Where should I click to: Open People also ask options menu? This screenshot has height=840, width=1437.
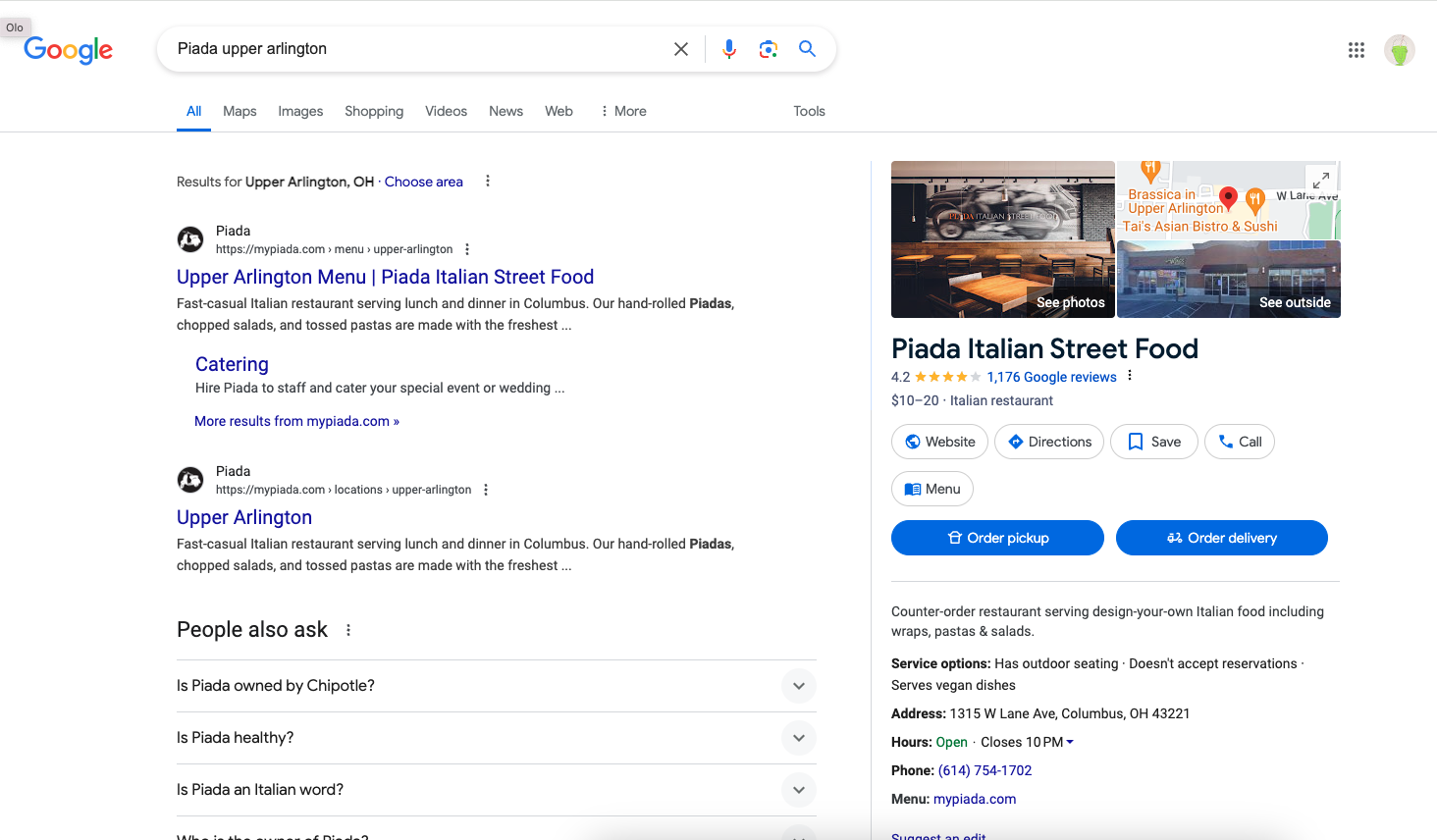[x=348, y=630]
